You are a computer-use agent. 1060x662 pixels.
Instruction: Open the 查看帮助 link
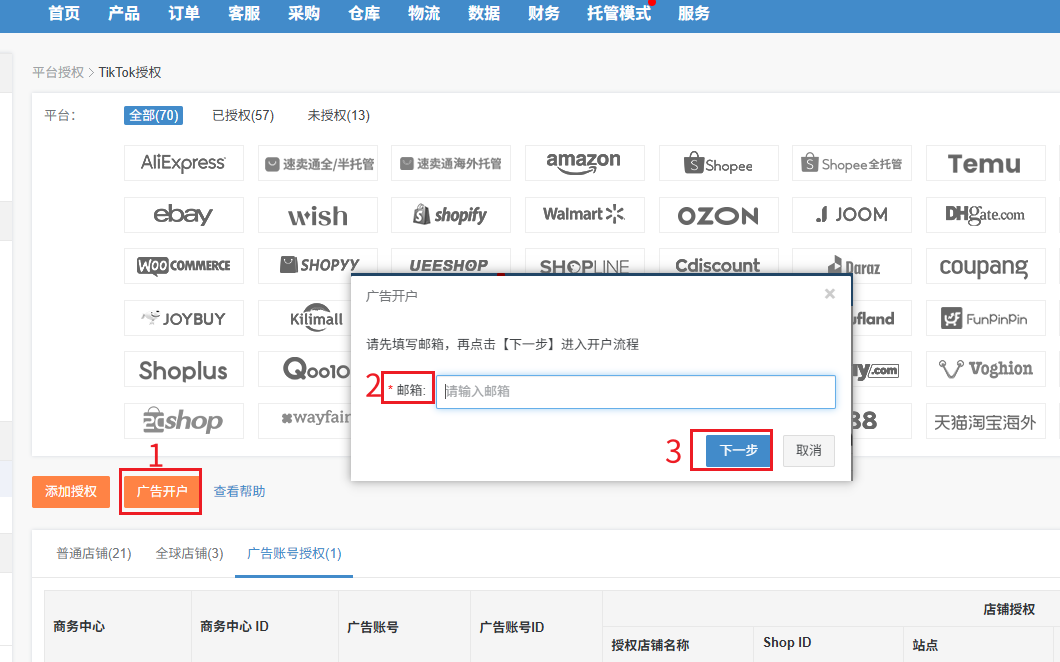click(239, 492)
